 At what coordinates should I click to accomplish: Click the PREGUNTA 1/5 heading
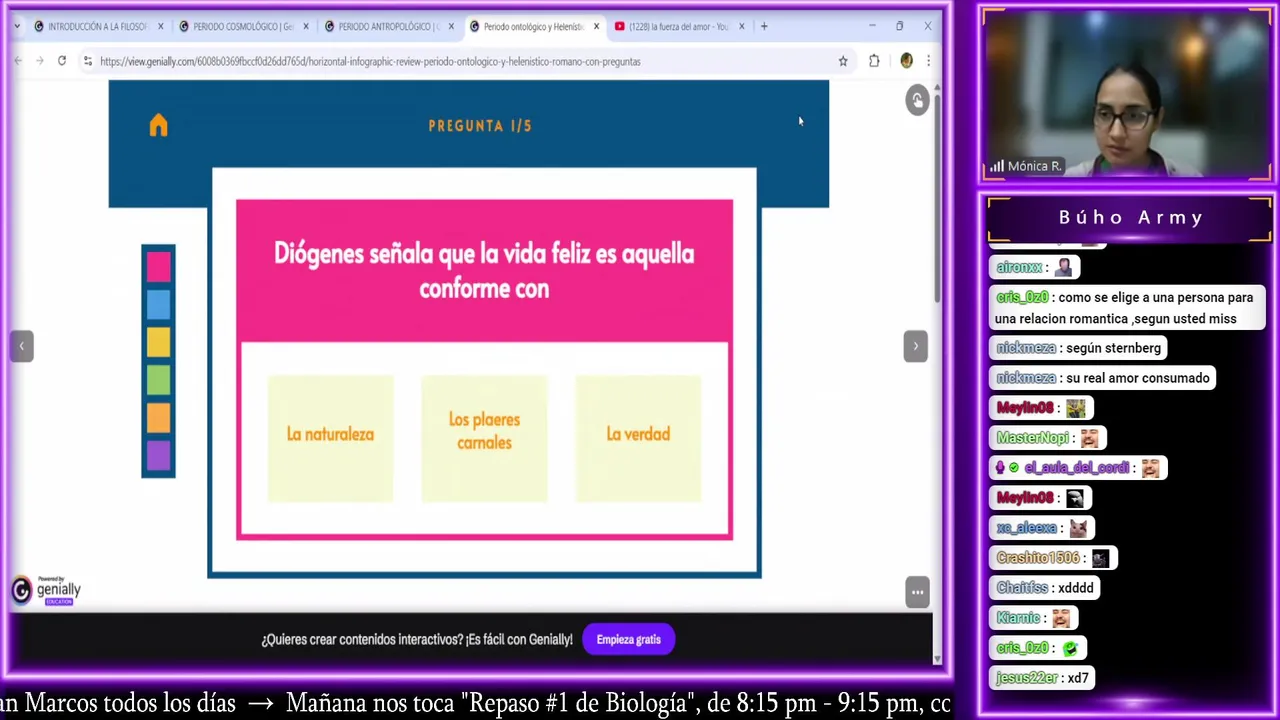480,126
